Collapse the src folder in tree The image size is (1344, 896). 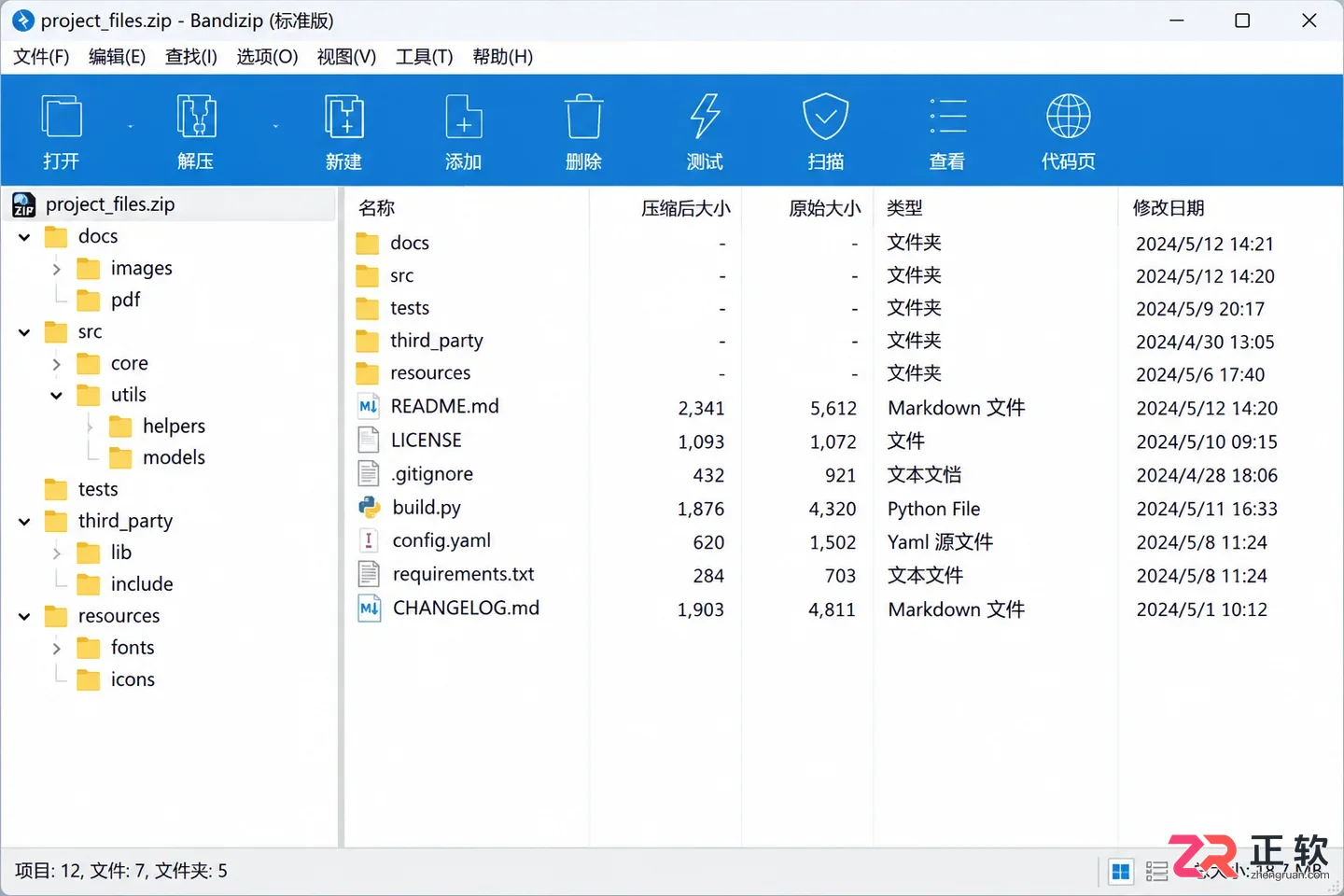point(24,332)
